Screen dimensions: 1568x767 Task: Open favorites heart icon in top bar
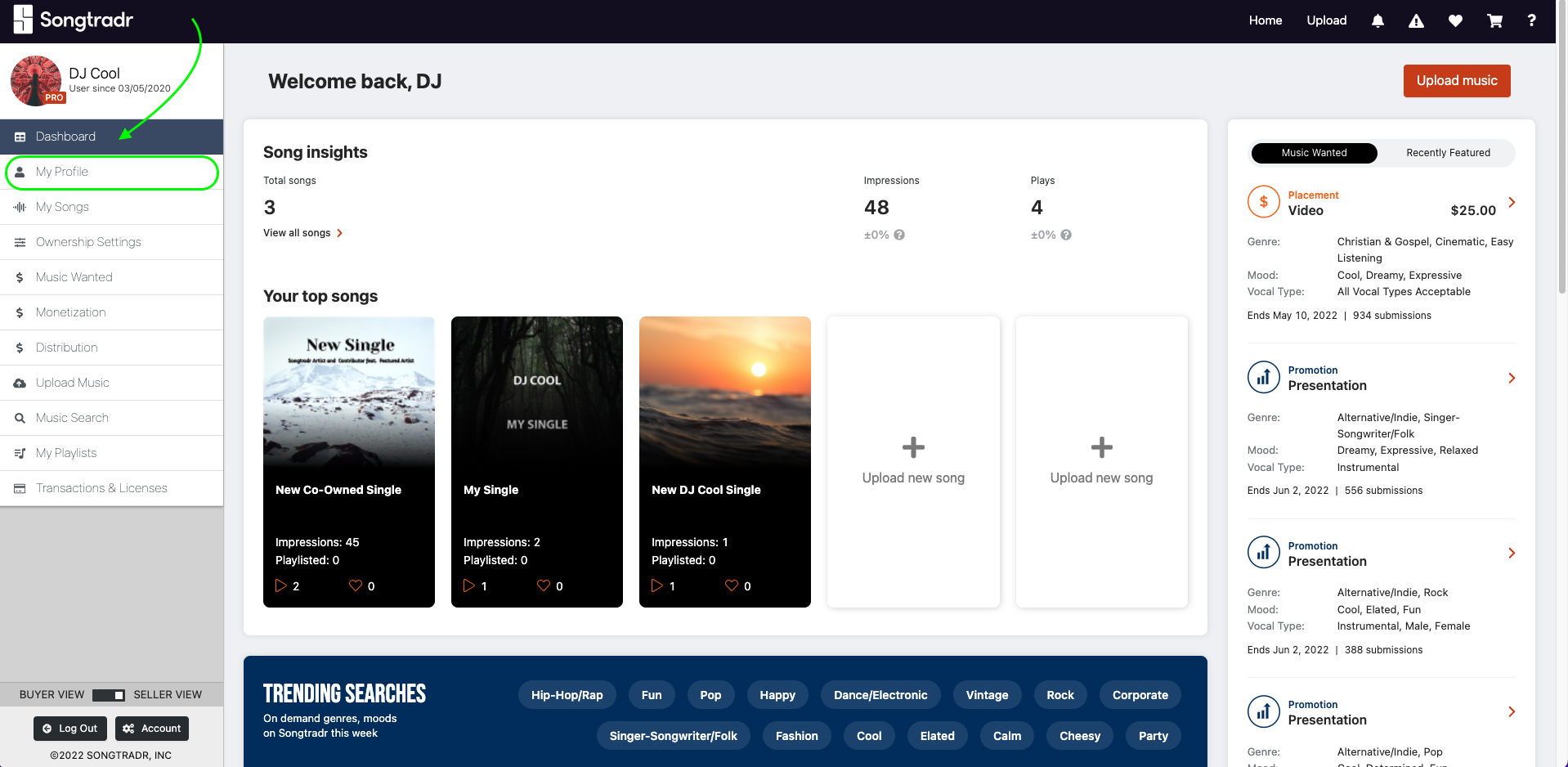(x=1455, y=20)
